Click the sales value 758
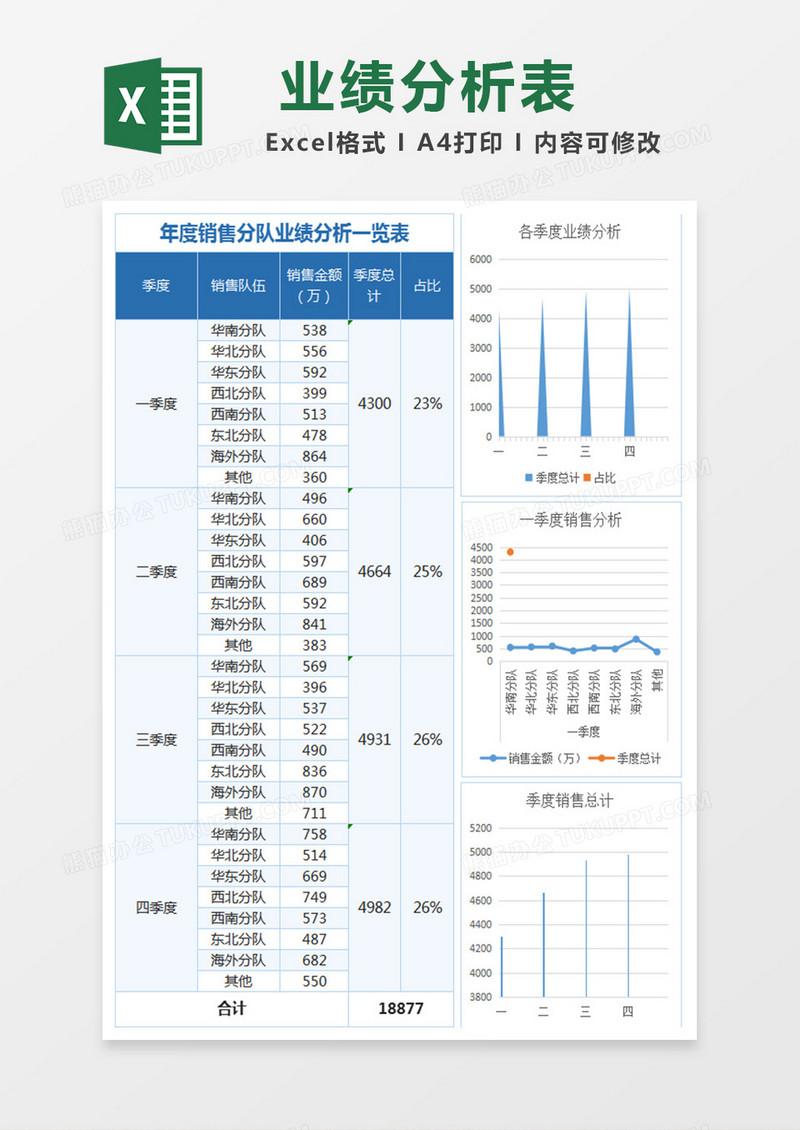The height and width of the screenshot is (1130, 800). pos(314,835)
